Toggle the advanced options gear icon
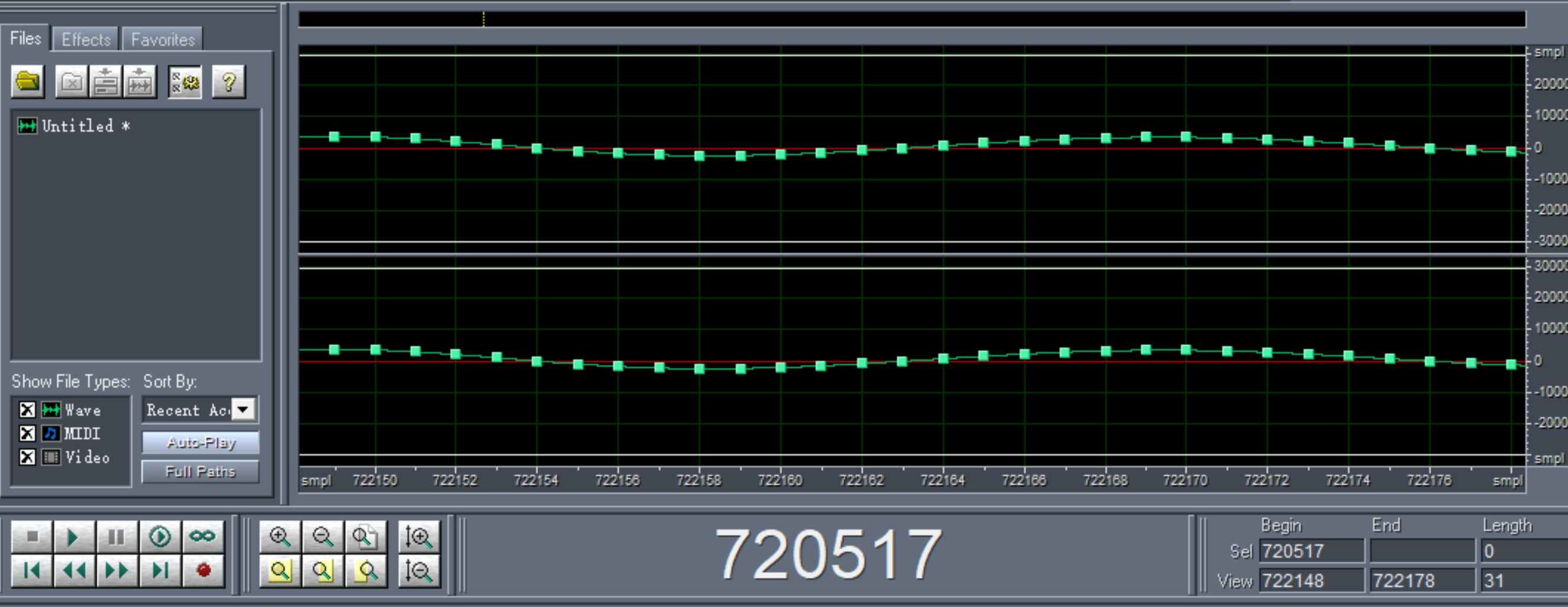Screen dimensions: 1568x607 click(x=185, y=82)
